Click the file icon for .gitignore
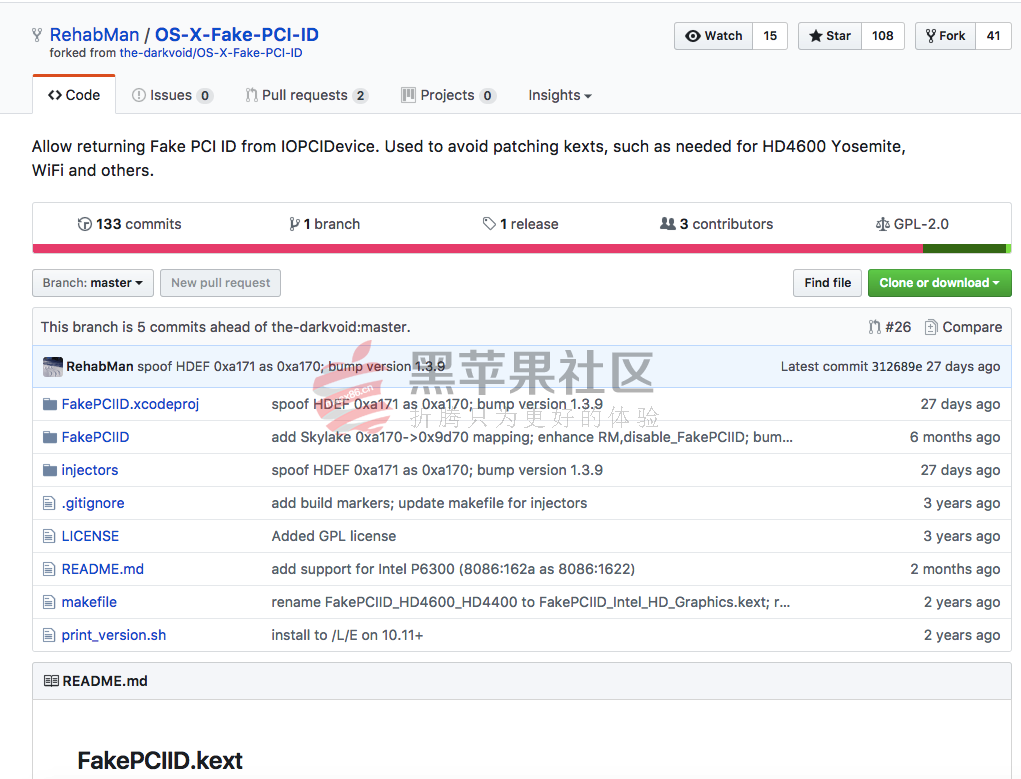This screenshot has height=779, width=1021. tap(49, 503)
